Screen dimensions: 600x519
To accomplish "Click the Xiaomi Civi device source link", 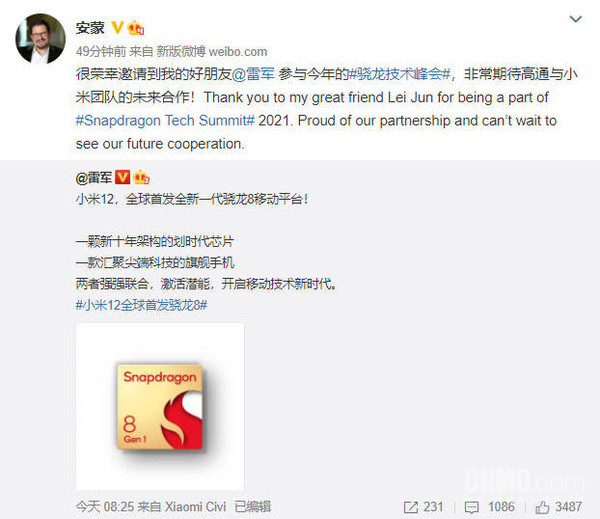I will coord(196,507).
